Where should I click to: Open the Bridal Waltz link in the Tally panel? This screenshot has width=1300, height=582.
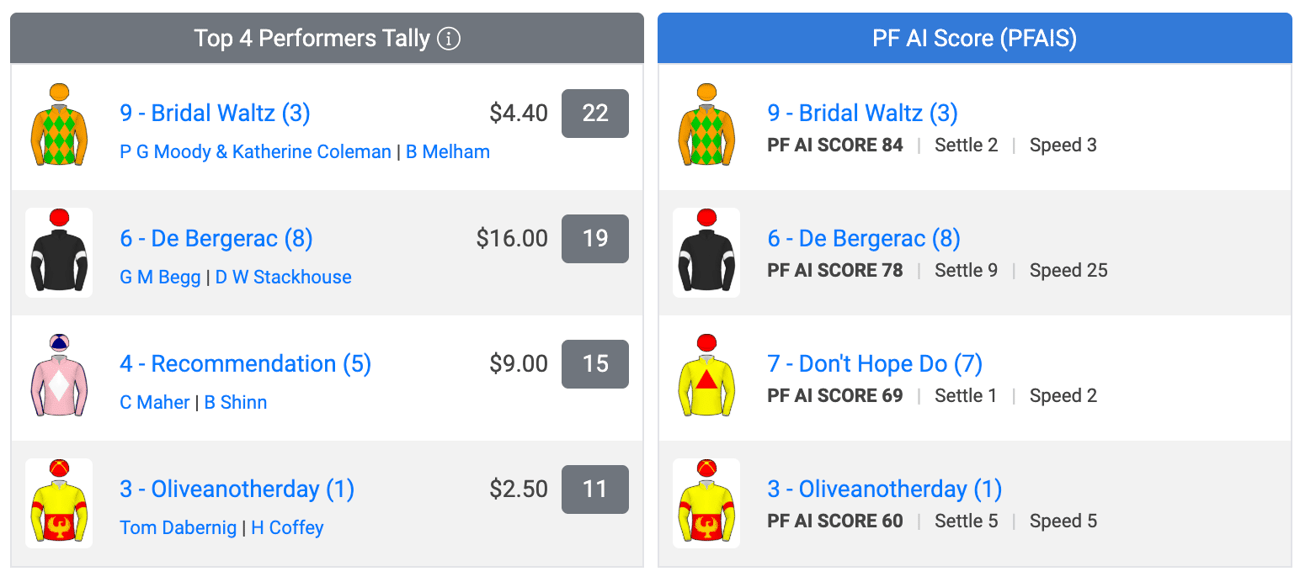tap(215, 113)
